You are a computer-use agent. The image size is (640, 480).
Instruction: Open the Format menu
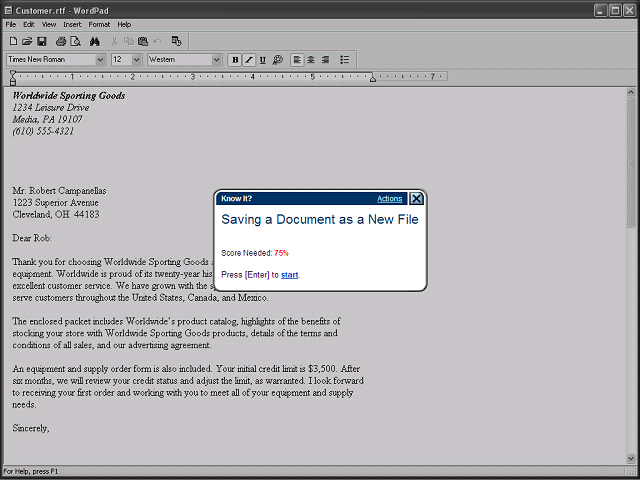tap(99, 24)
